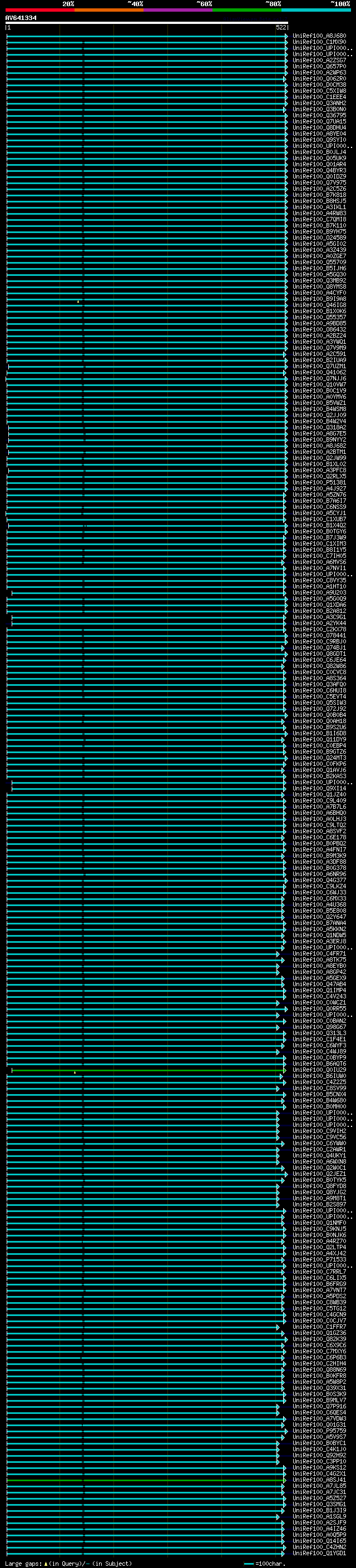Click the UniRef100_C8SV99 label
This screenshot has width=356, height=1568.
[319, 1089]
